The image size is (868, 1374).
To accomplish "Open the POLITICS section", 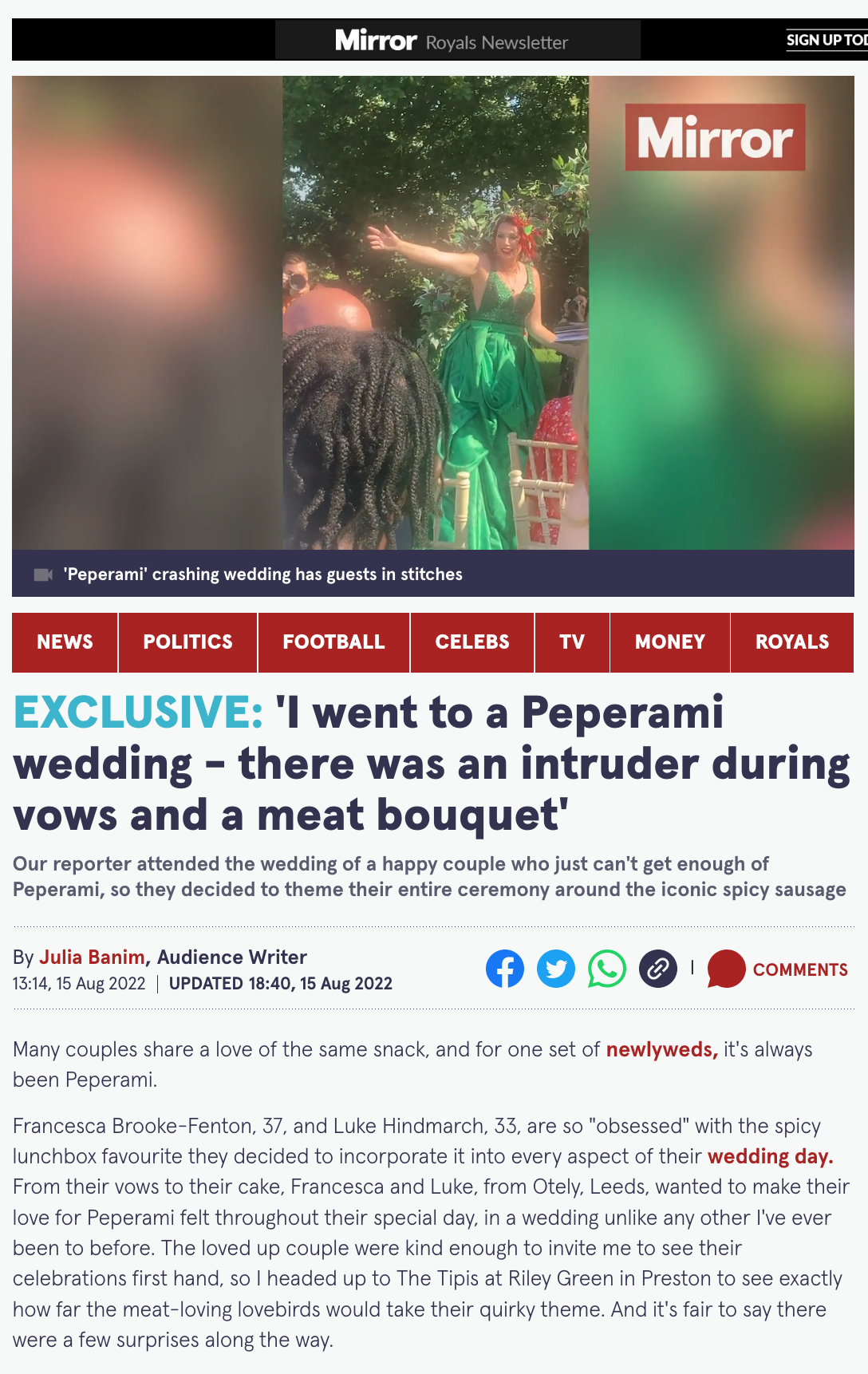I will pos(187,642).
